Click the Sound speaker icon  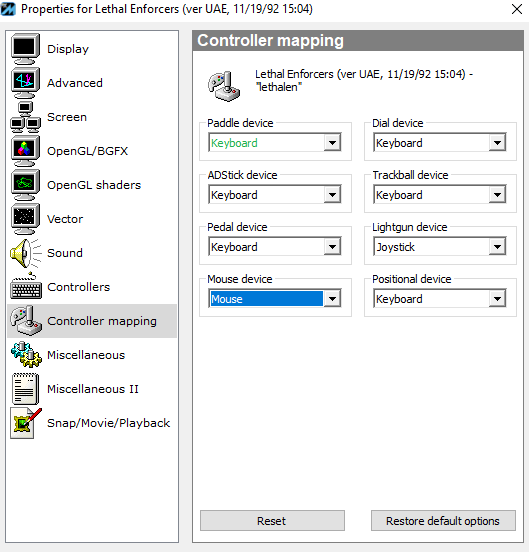(x=25, y=253)
